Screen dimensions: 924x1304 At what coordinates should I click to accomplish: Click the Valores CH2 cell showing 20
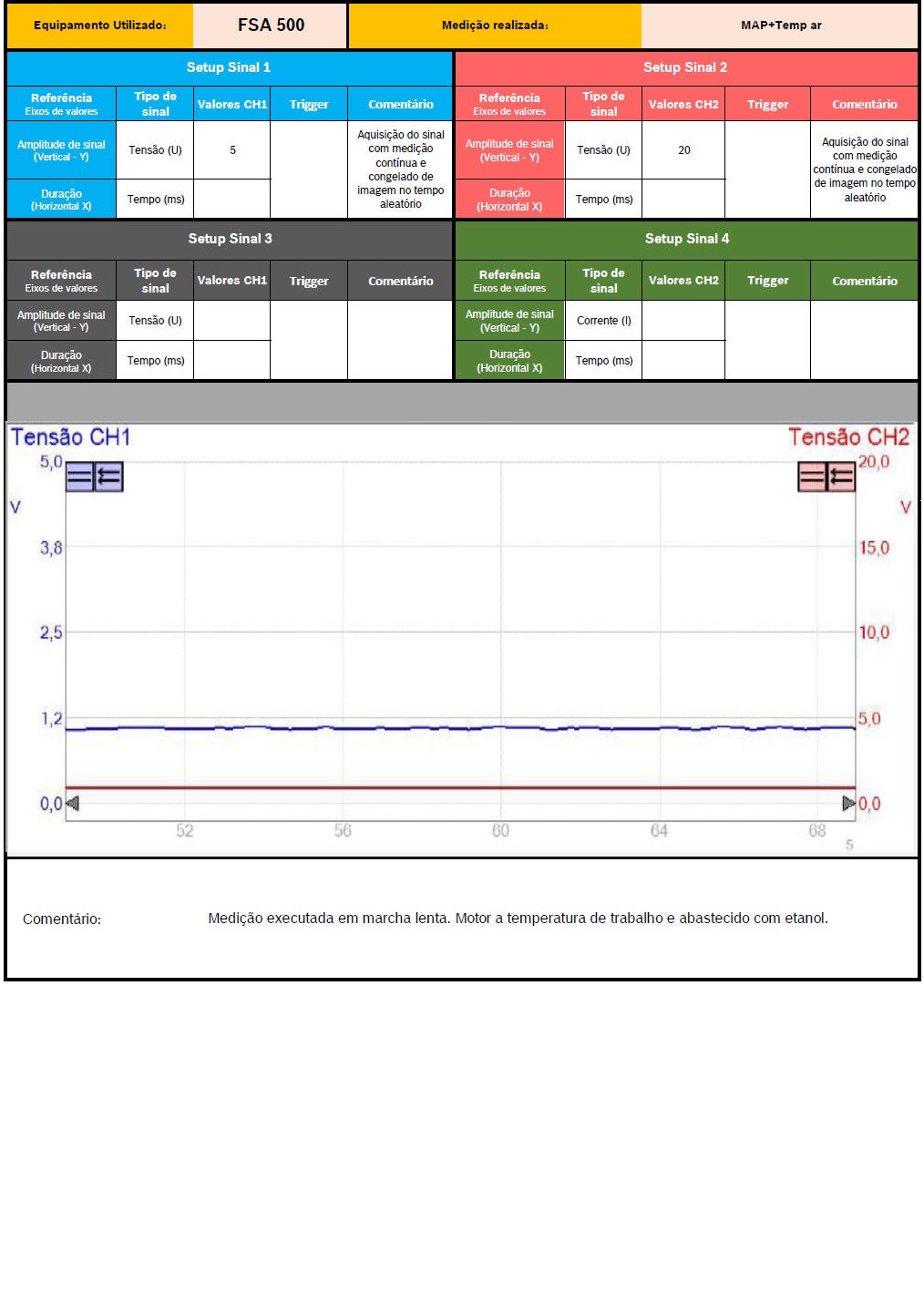pos(683,150)
